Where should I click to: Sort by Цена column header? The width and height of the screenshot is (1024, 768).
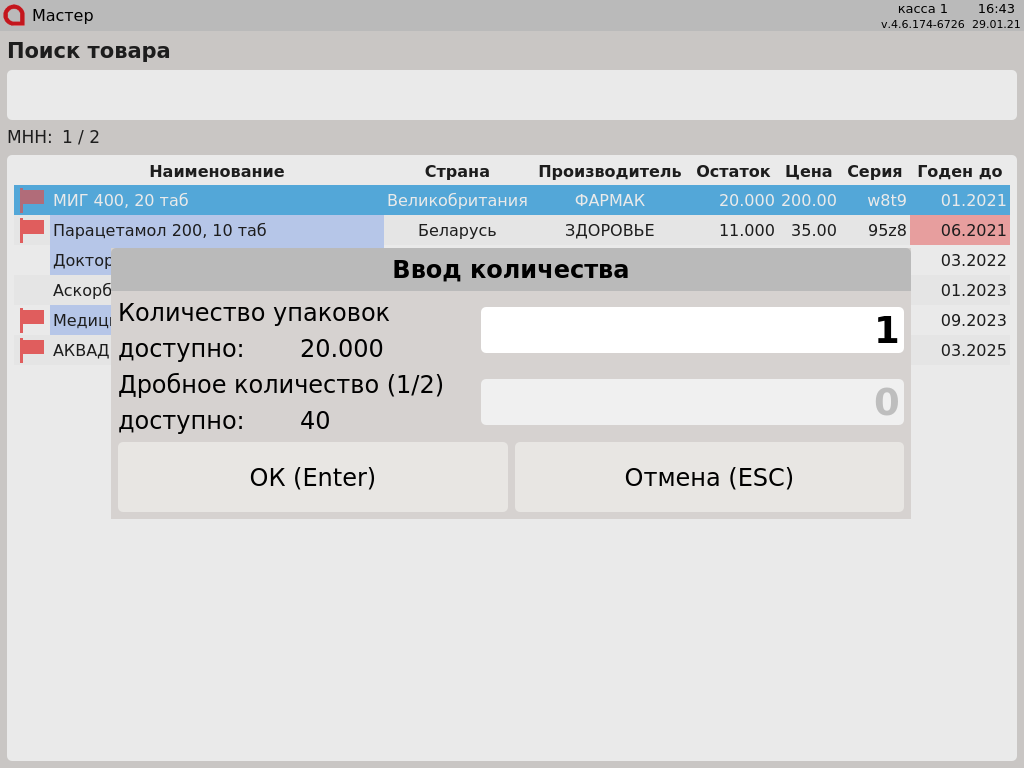tap(808, 171)
